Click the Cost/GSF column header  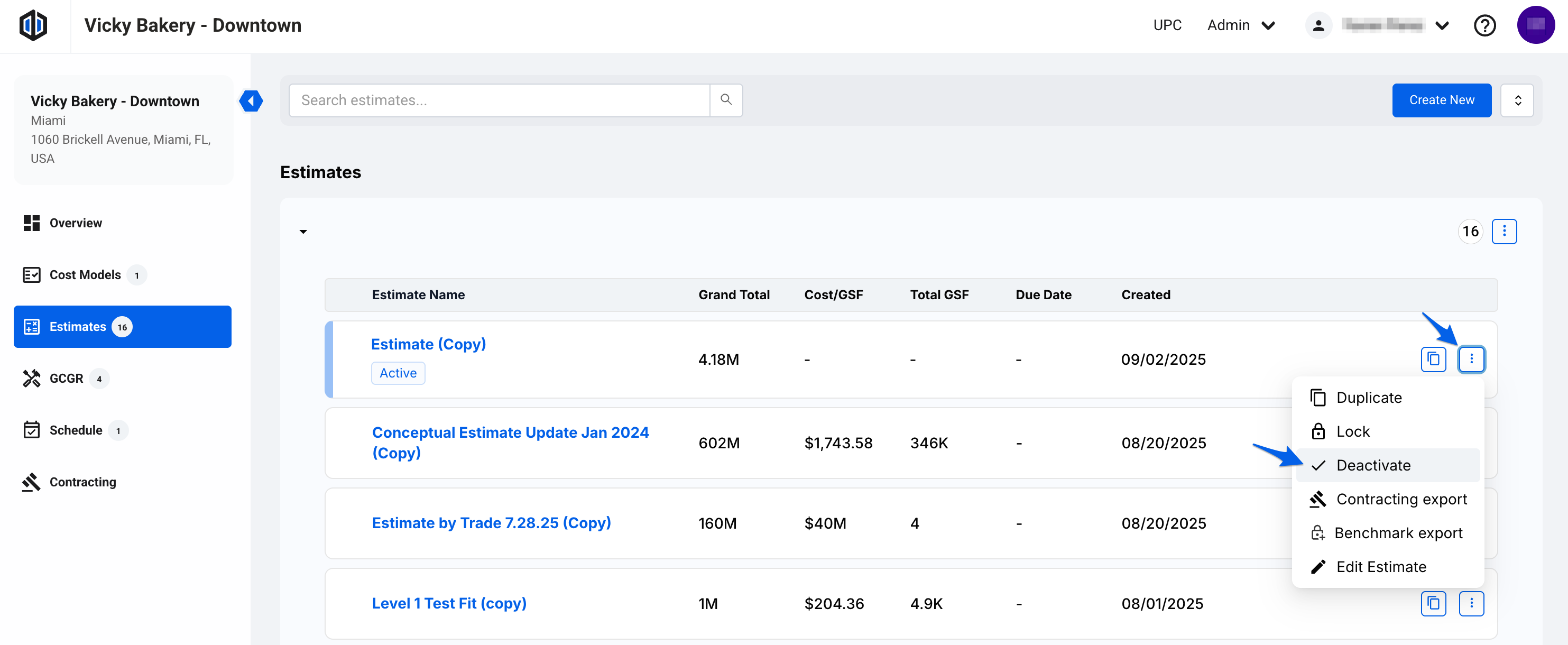pyautogui.click(x=833, y=294)
